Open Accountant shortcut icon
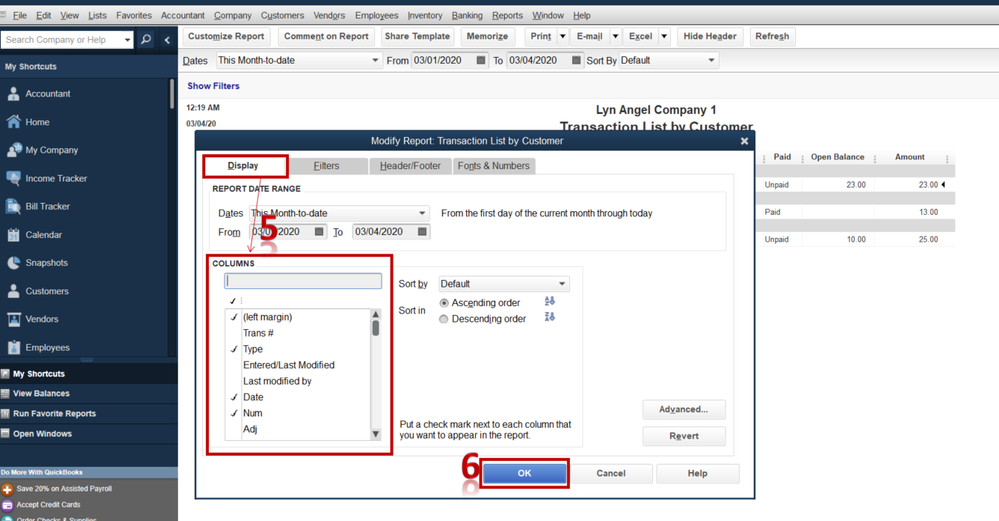This screenshot has height=521, width=999. 13,94
